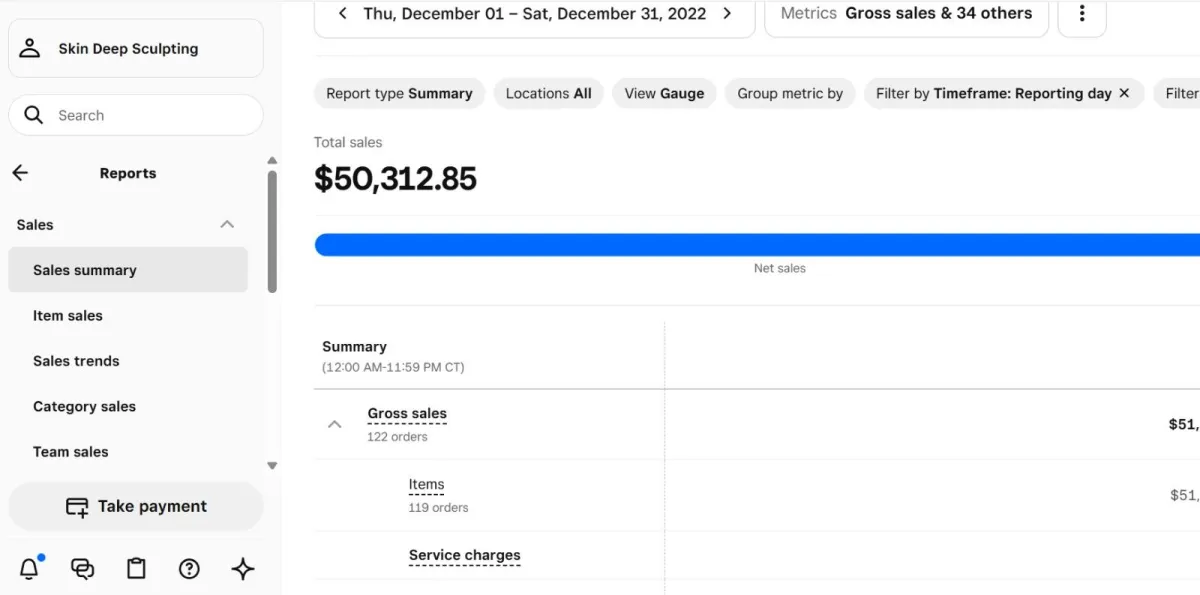Open the help question mark icon
The width and height of the screenshot is (1200, 595).
tap(189, 569)
